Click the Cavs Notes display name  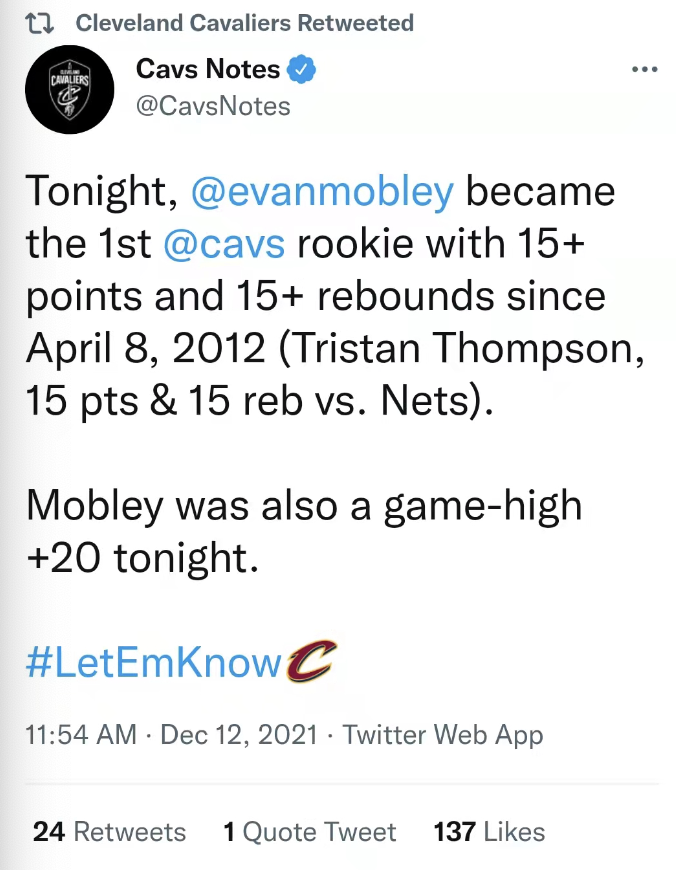pyautogui.click(x=208, y=69)
